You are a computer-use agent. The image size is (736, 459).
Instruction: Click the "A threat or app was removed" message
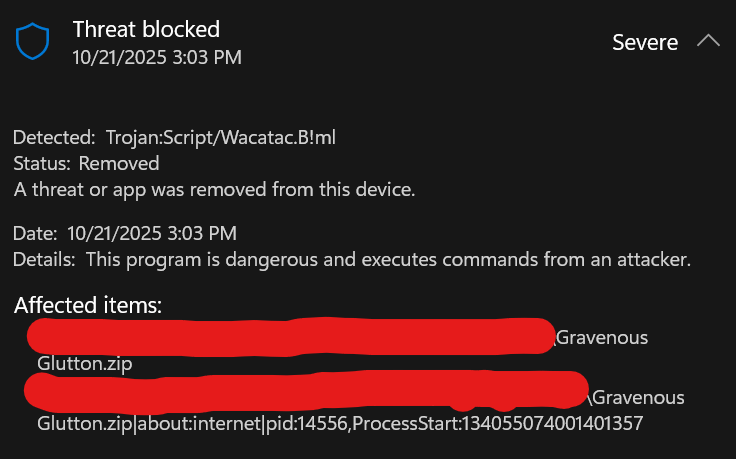coord(214,188)
